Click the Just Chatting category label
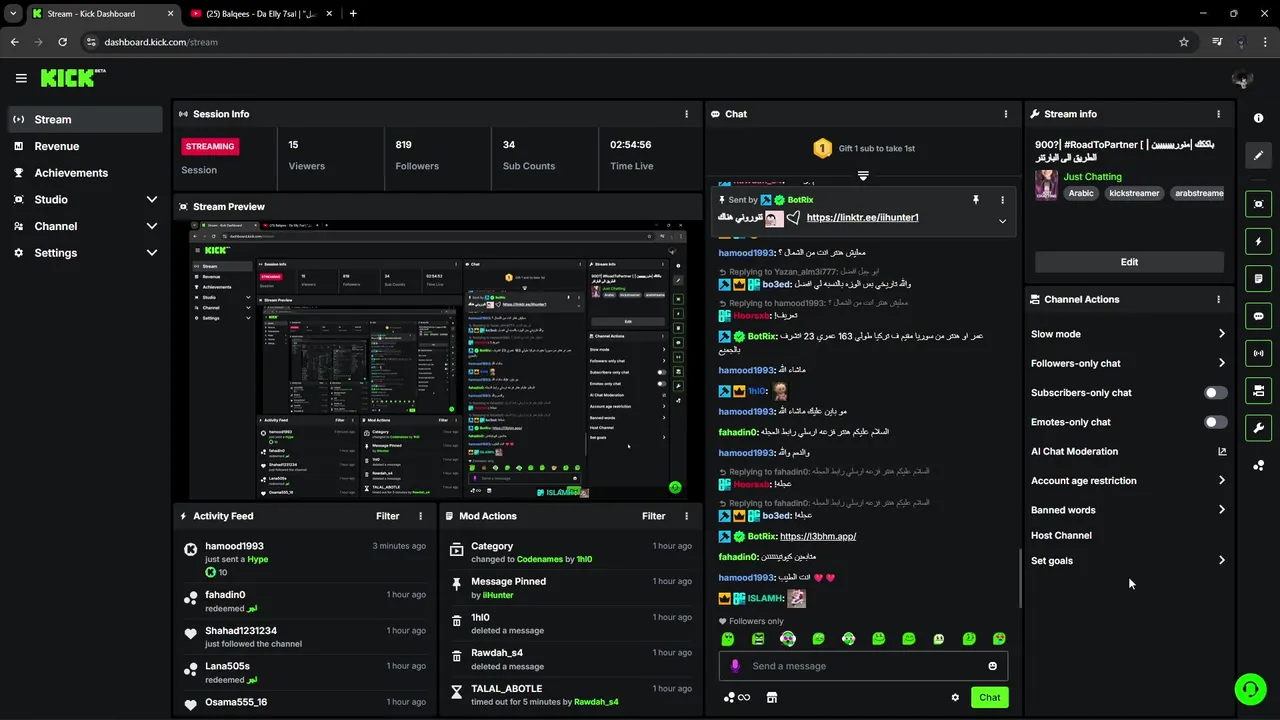Viewport: 1280px width, 720px height. [1092, 177]
